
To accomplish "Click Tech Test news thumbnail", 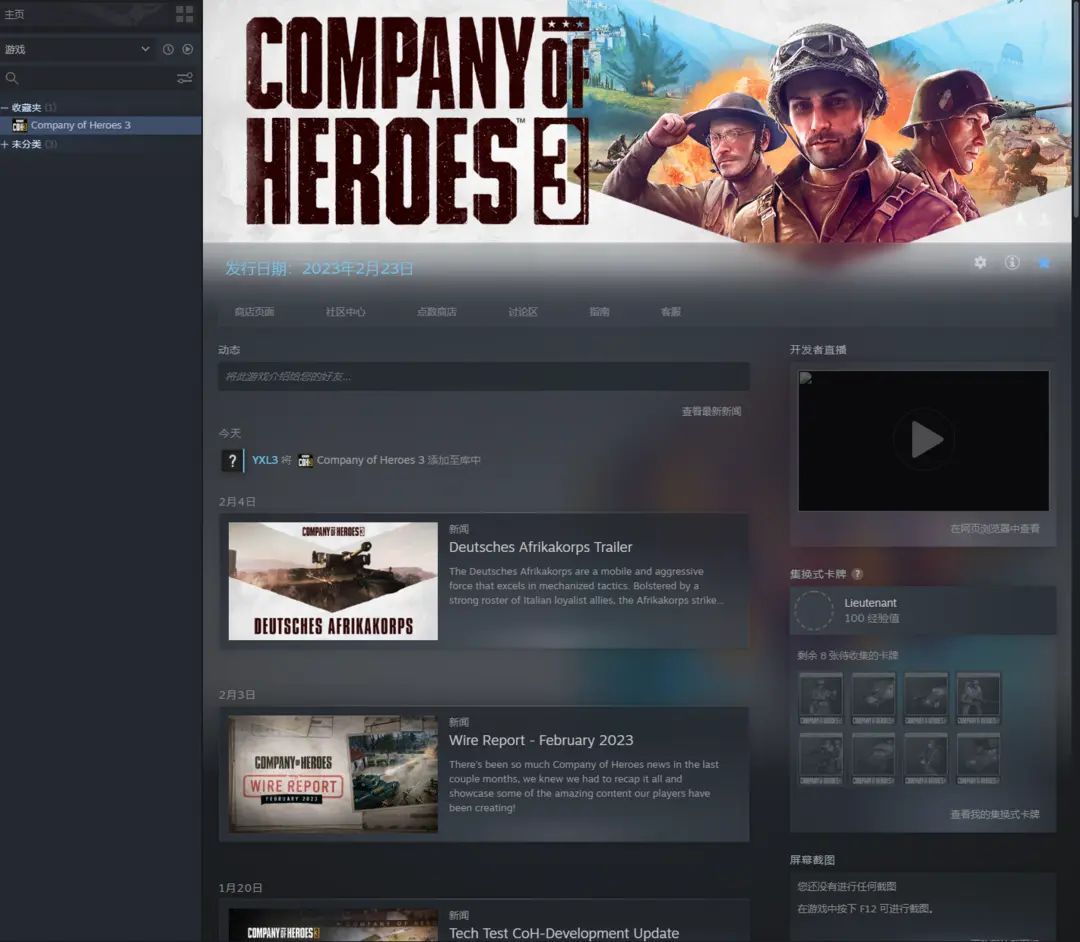I will tap(333, 925).
